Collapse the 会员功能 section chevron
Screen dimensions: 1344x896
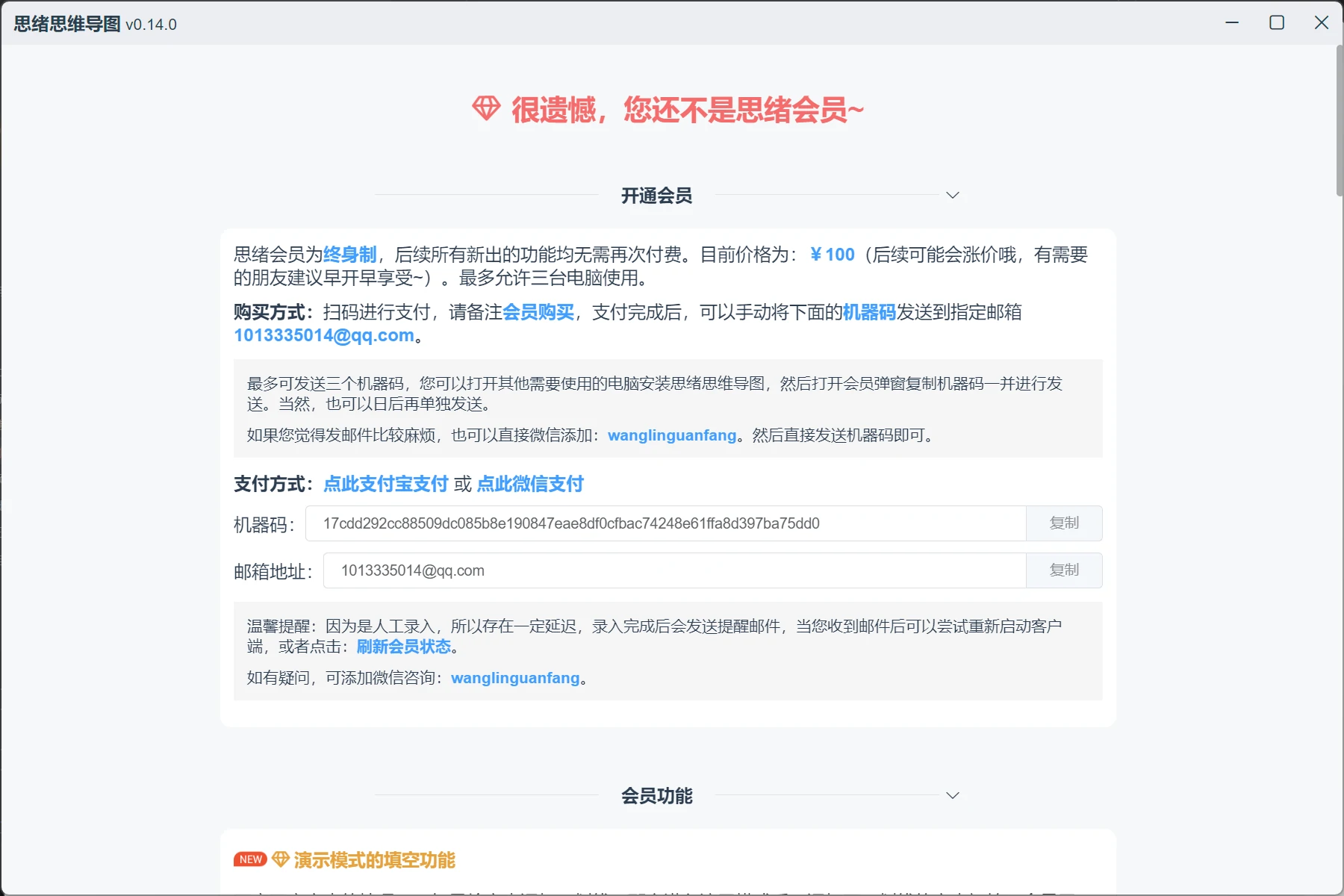pos(952,796)
